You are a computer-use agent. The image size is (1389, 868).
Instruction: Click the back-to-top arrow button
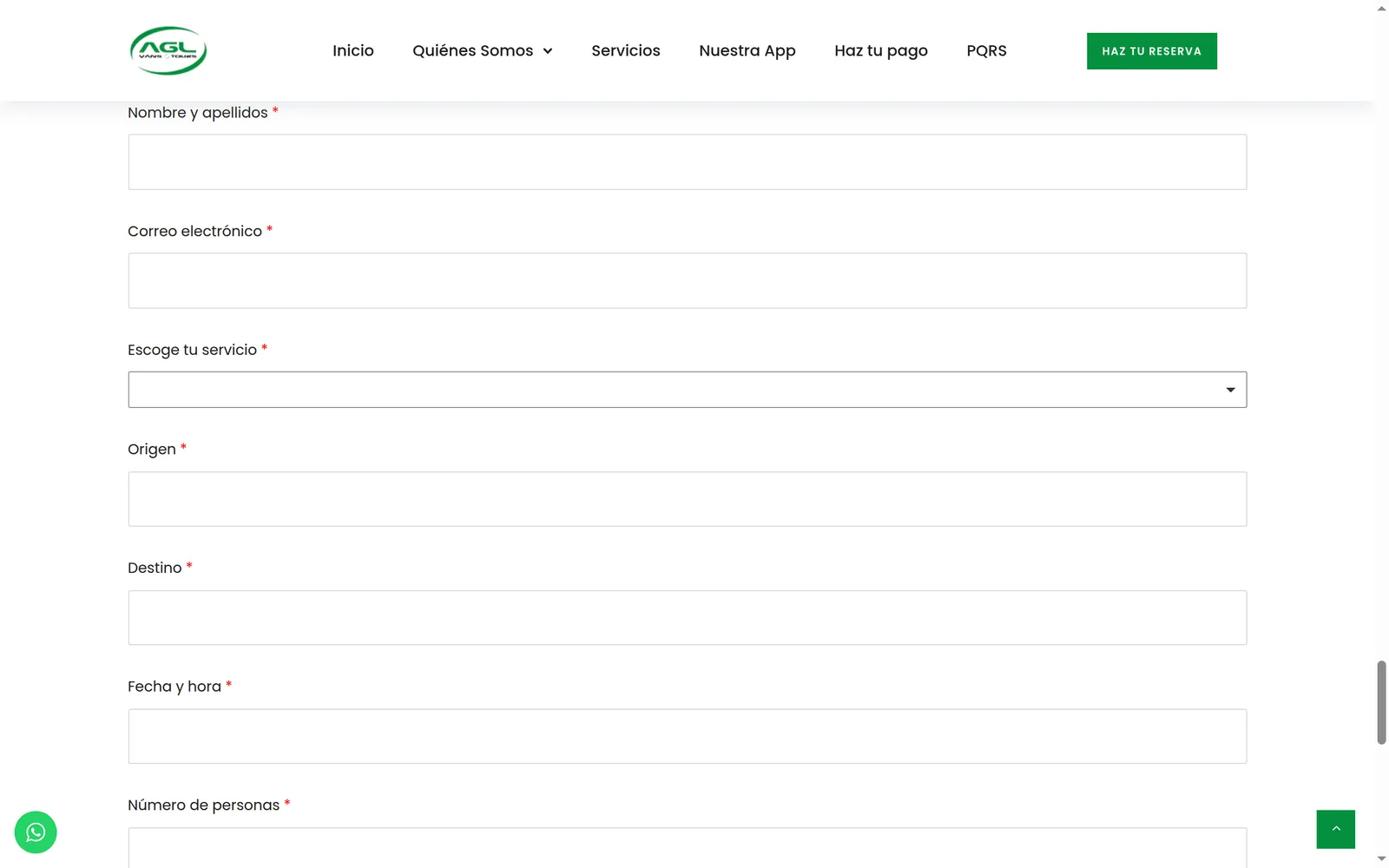click(x=1335, y=829)
